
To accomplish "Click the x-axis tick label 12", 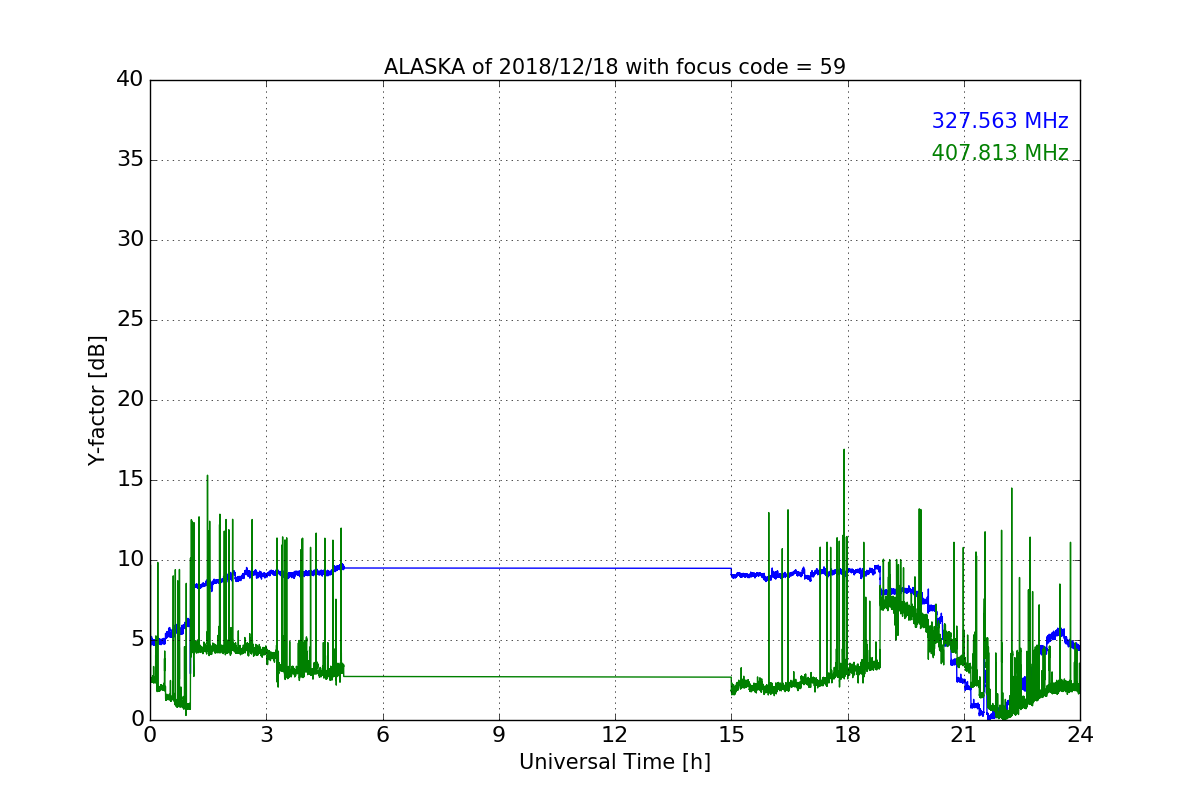I will pos(615,735).
